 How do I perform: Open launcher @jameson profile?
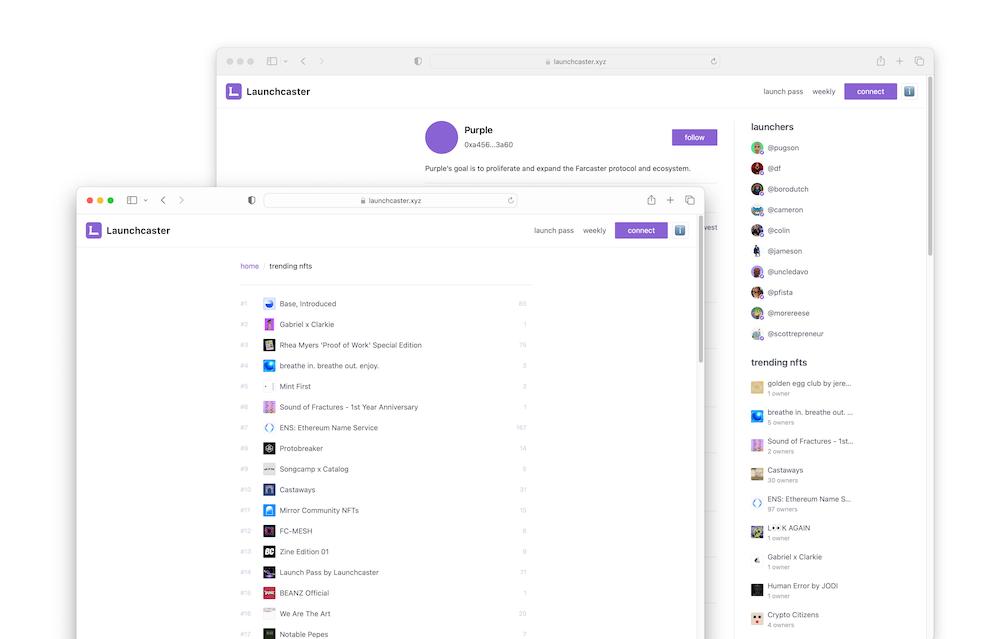coord(777,251)
